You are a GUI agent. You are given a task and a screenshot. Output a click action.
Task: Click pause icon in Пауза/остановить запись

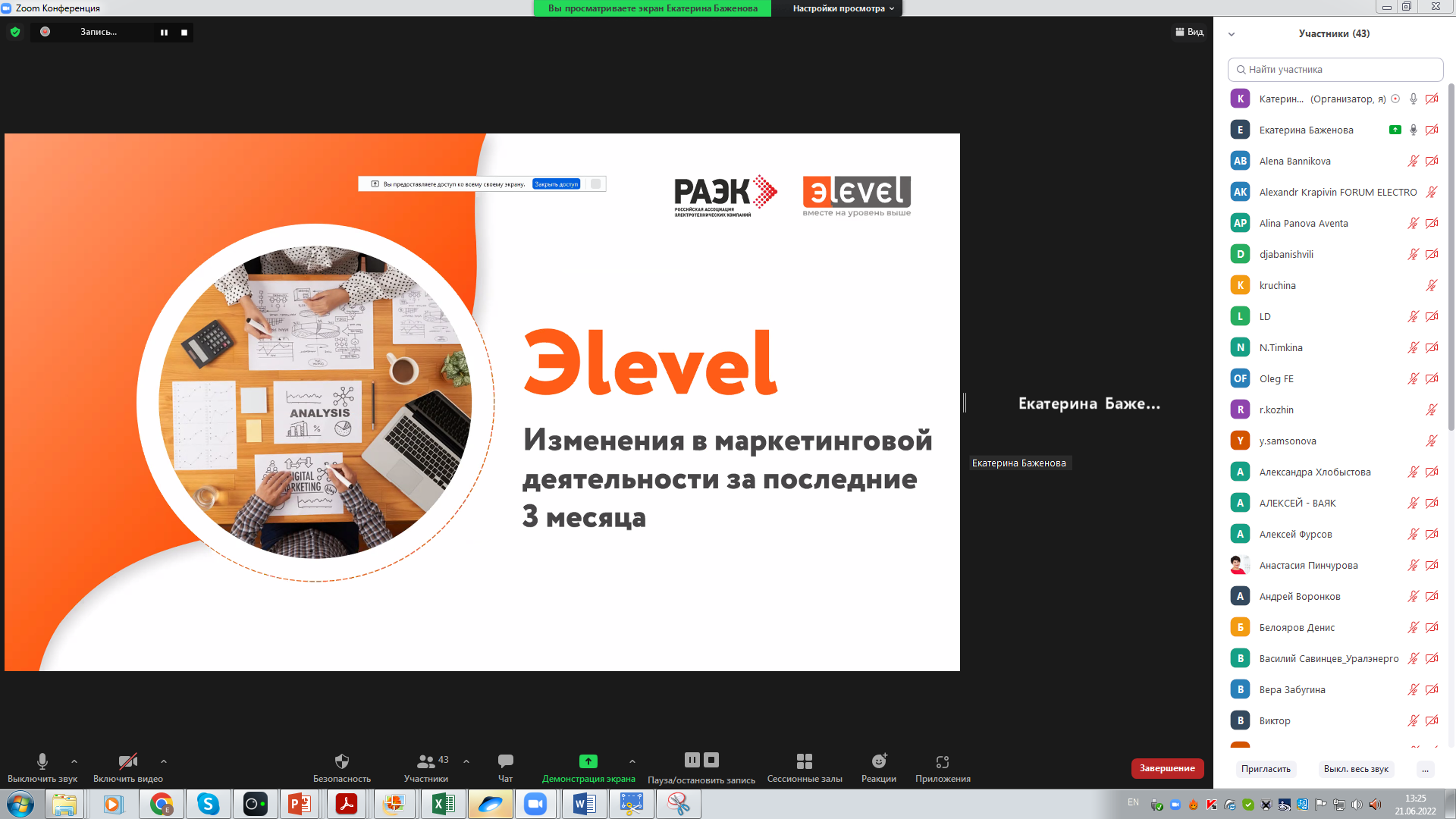[x=692, y=760]
